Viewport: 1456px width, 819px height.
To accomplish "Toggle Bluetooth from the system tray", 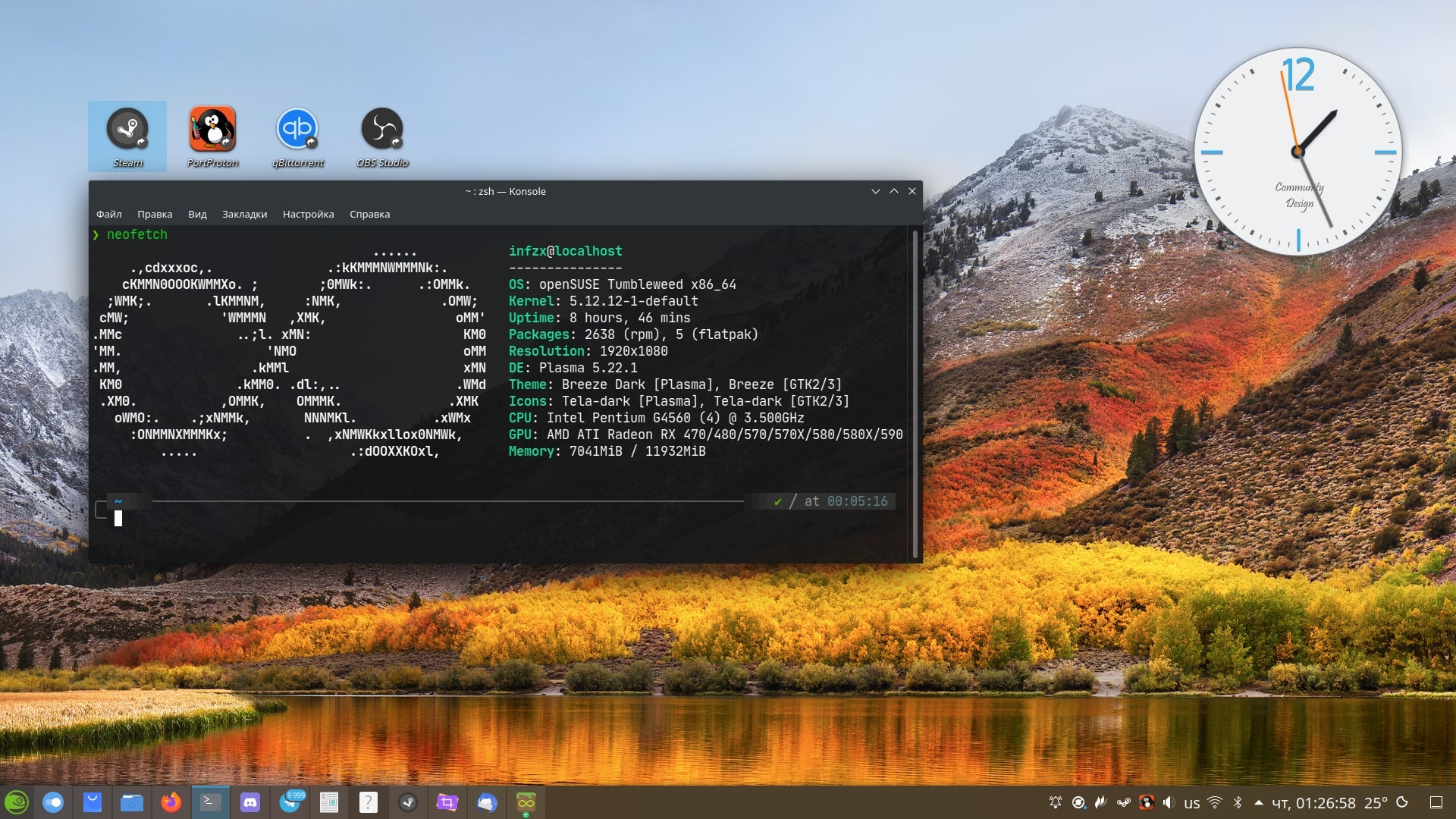I will coord(1237,801).
